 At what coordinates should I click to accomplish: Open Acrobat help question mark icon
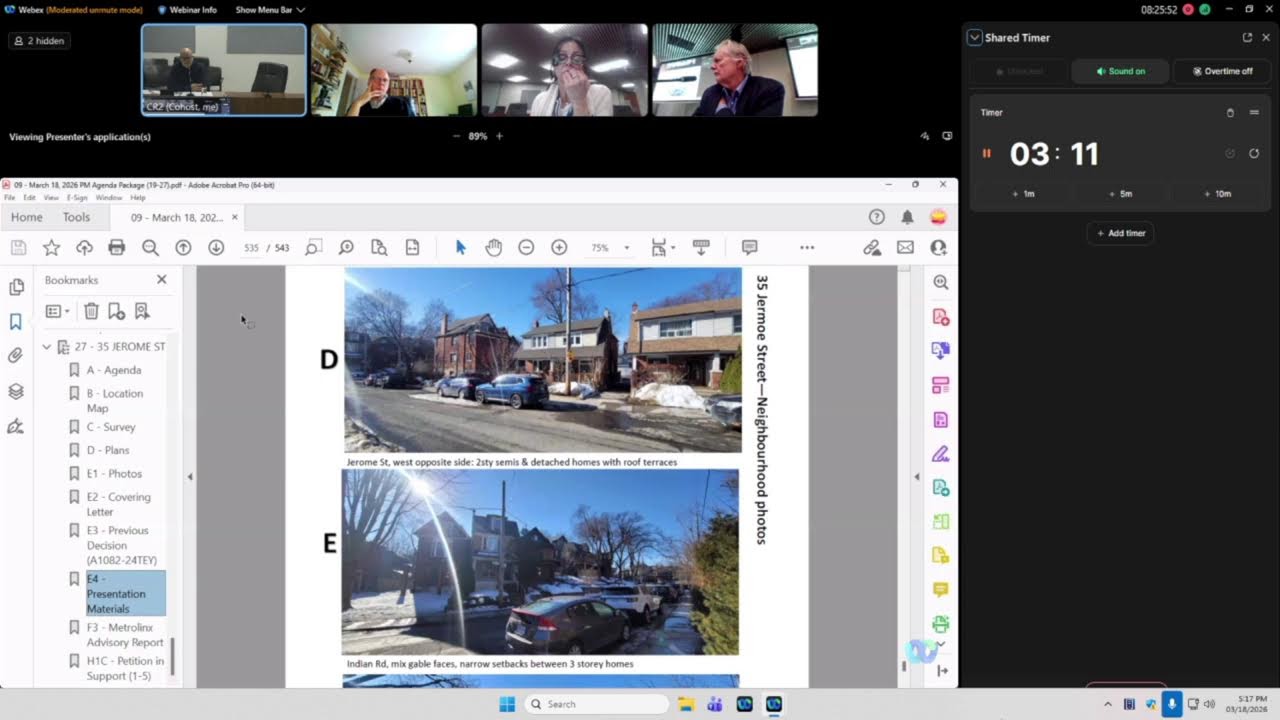coord(877,217)
